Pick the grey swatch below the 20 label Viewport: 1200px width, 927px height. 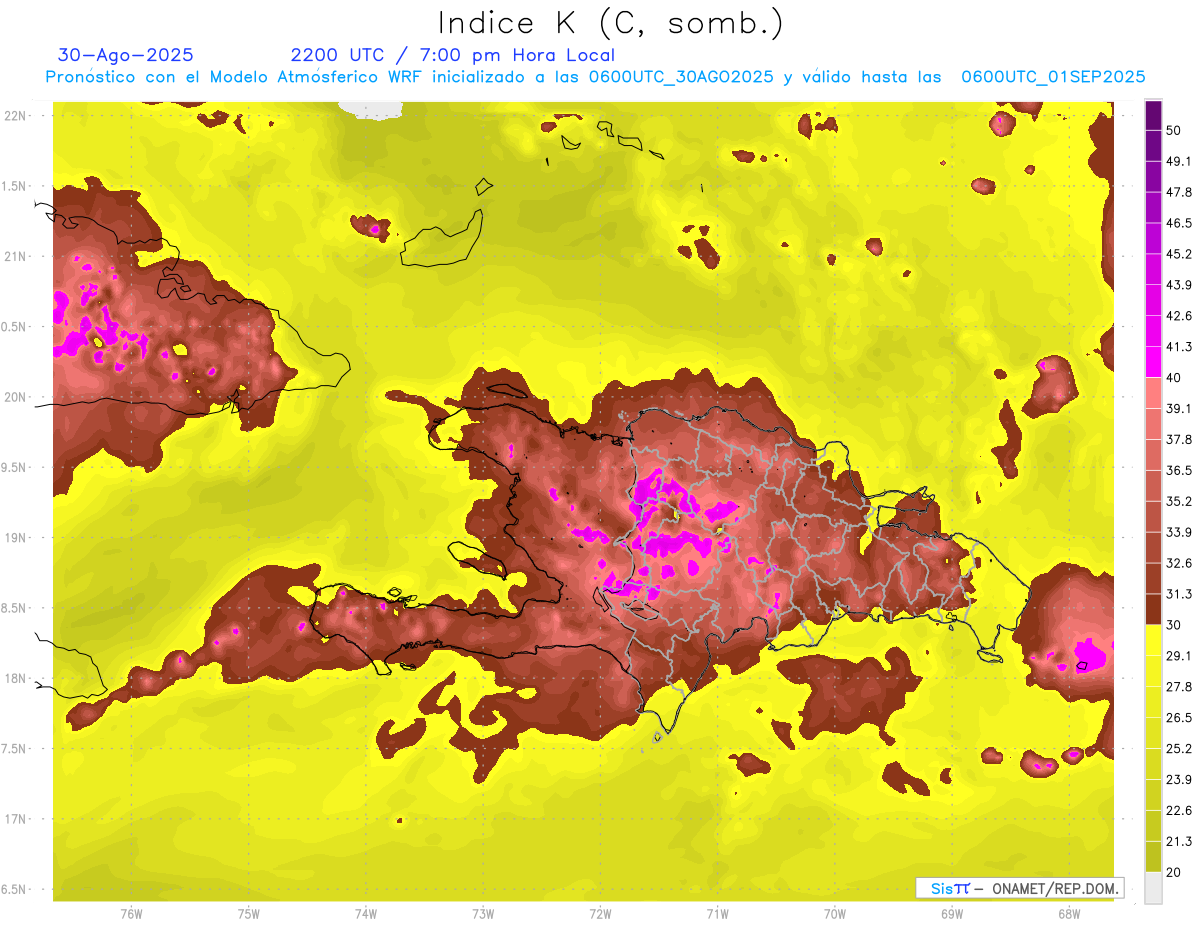pos(1153,888)
